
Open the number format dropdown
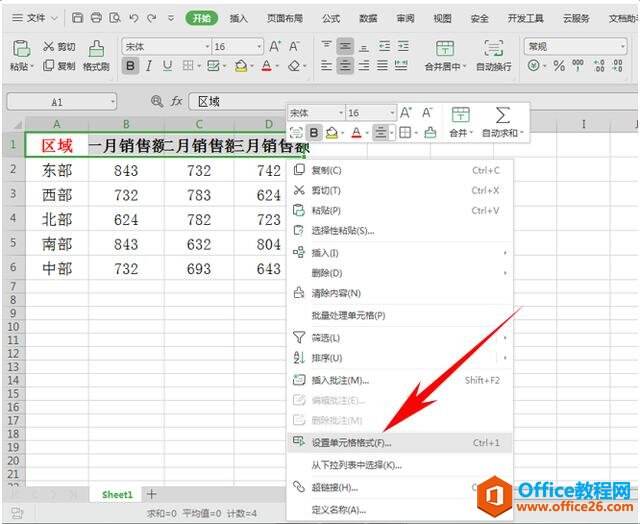pyautogui.click(x=622, y=47)
